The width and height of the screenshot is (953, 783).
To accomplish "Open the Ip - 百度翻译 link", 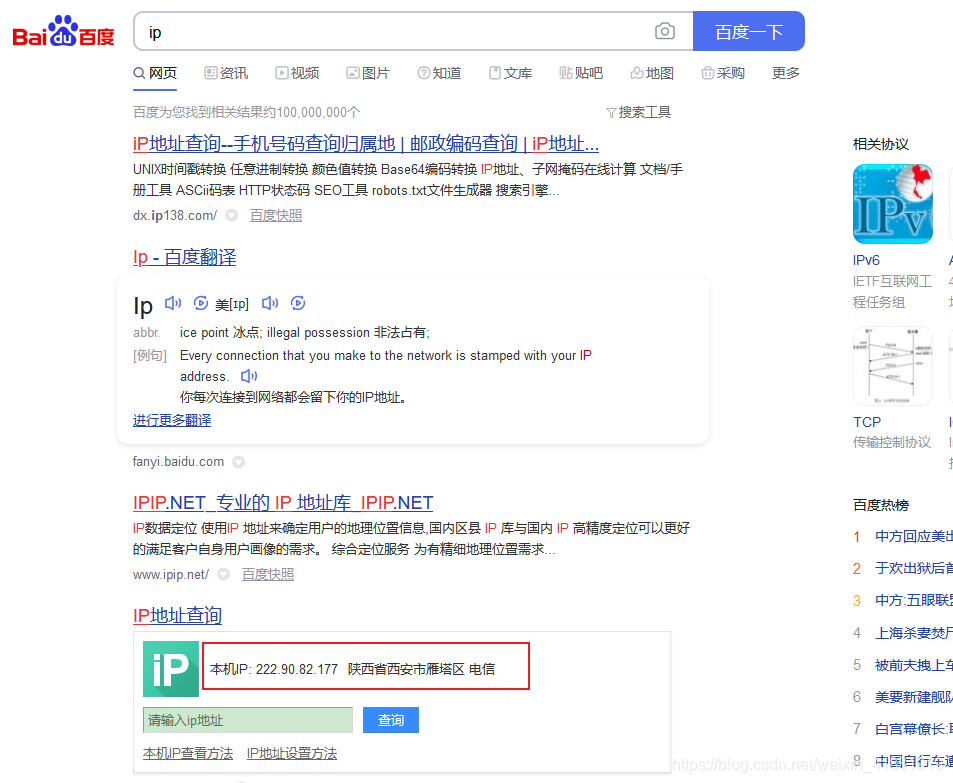I will (x=184, y=257).
